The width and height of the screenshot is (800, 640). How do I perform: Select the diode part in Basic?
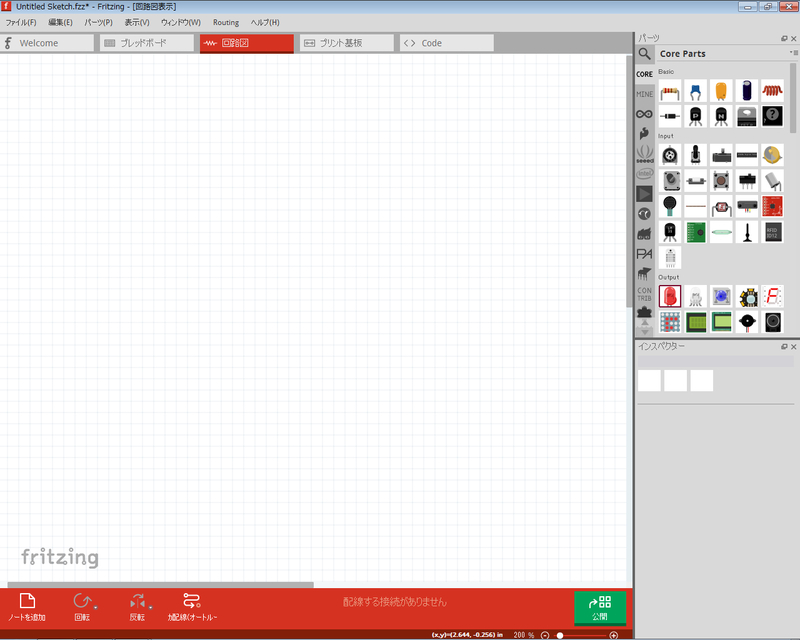pyautogui.click(x=669, y=116)
